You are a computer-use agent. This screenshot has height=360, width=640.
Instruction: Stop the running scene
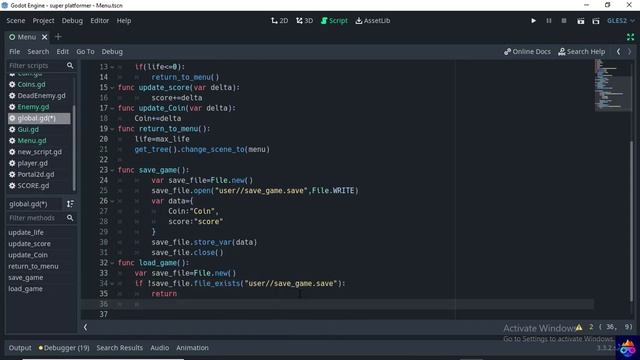tap(564, 20)
